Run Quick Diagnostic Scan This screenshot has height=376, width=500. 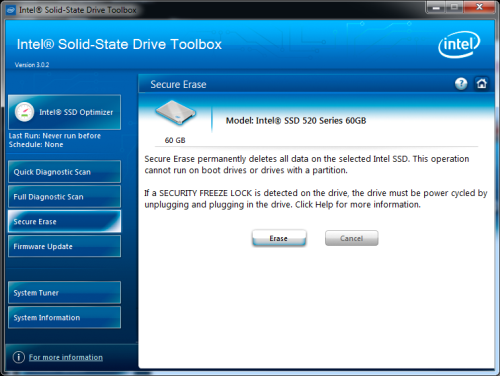tap(65, 172)
